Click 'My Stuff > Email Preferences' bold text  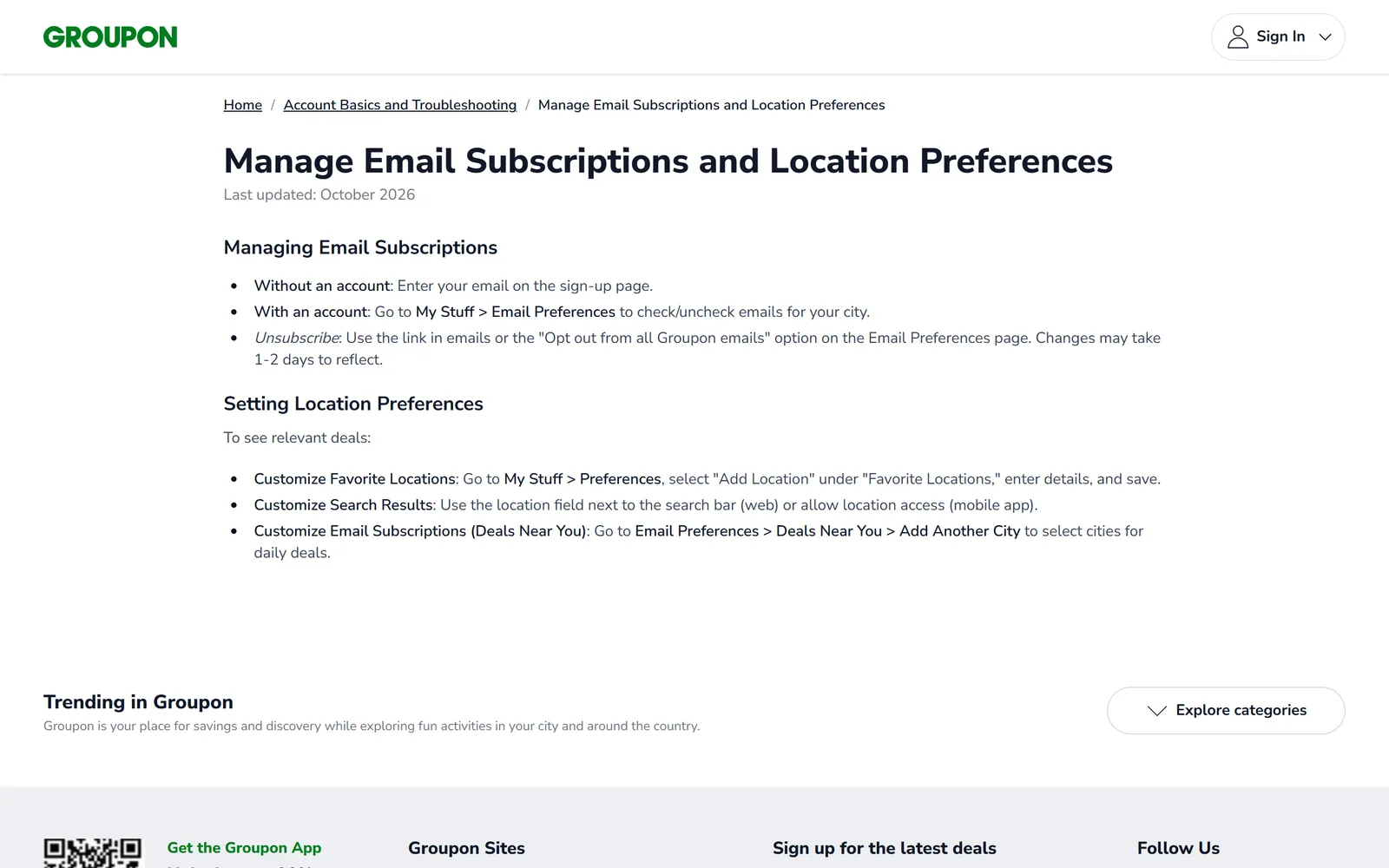coord(516,312)
